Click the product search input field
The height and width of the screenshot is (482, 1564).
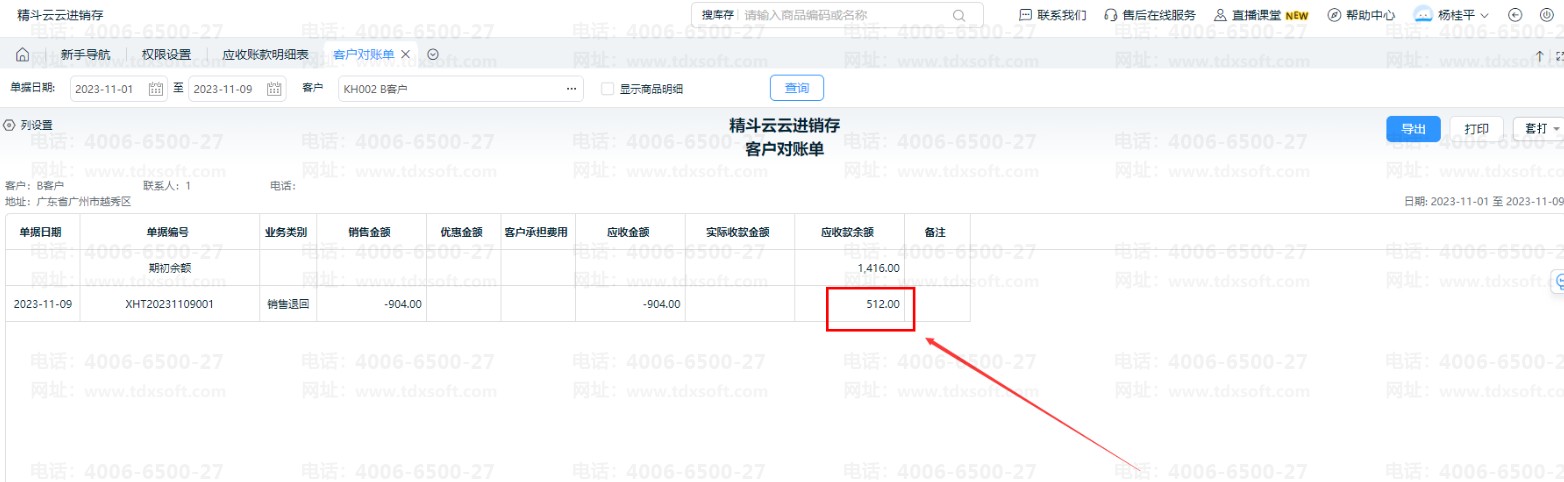[845, 15]
